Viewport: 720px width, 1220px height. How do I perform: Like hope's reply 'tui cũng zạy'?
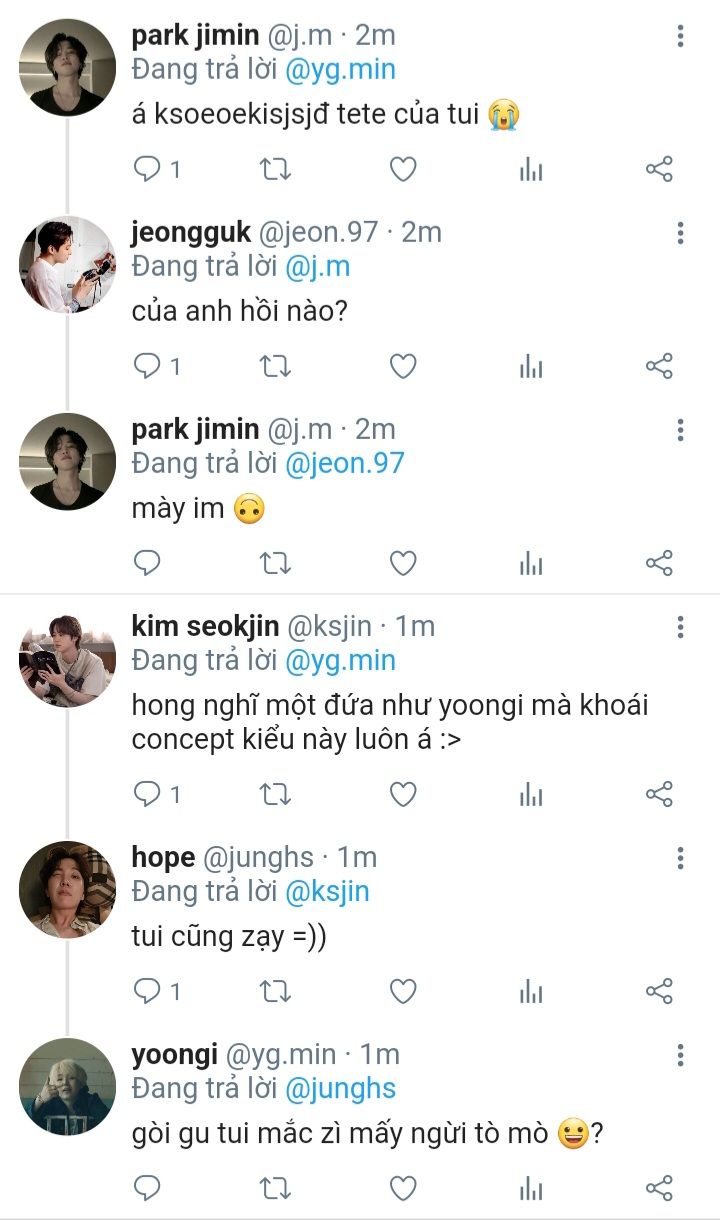coord(402,991)
